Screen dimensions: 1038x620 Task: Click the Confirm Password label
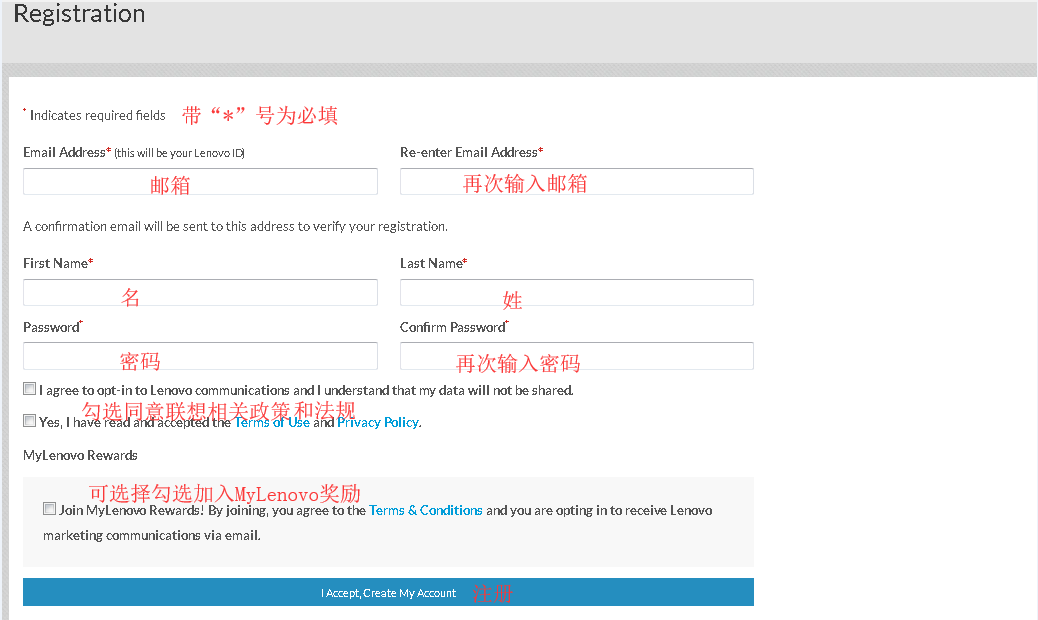pyautogui.click(x=454, y=327)
